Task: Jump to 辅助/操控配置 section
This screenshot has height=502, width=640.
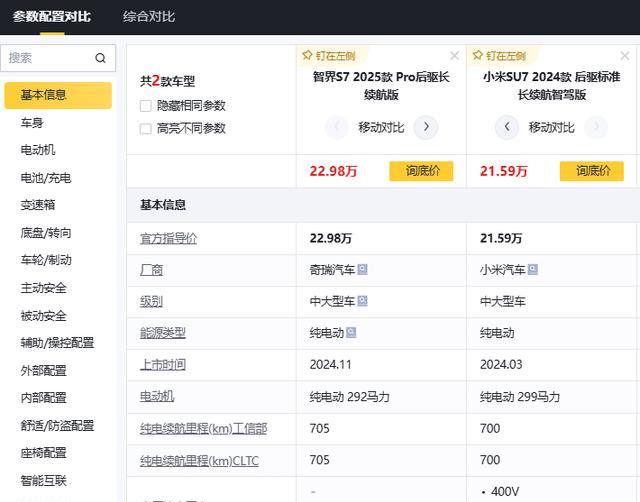Action: pos(57,343)
